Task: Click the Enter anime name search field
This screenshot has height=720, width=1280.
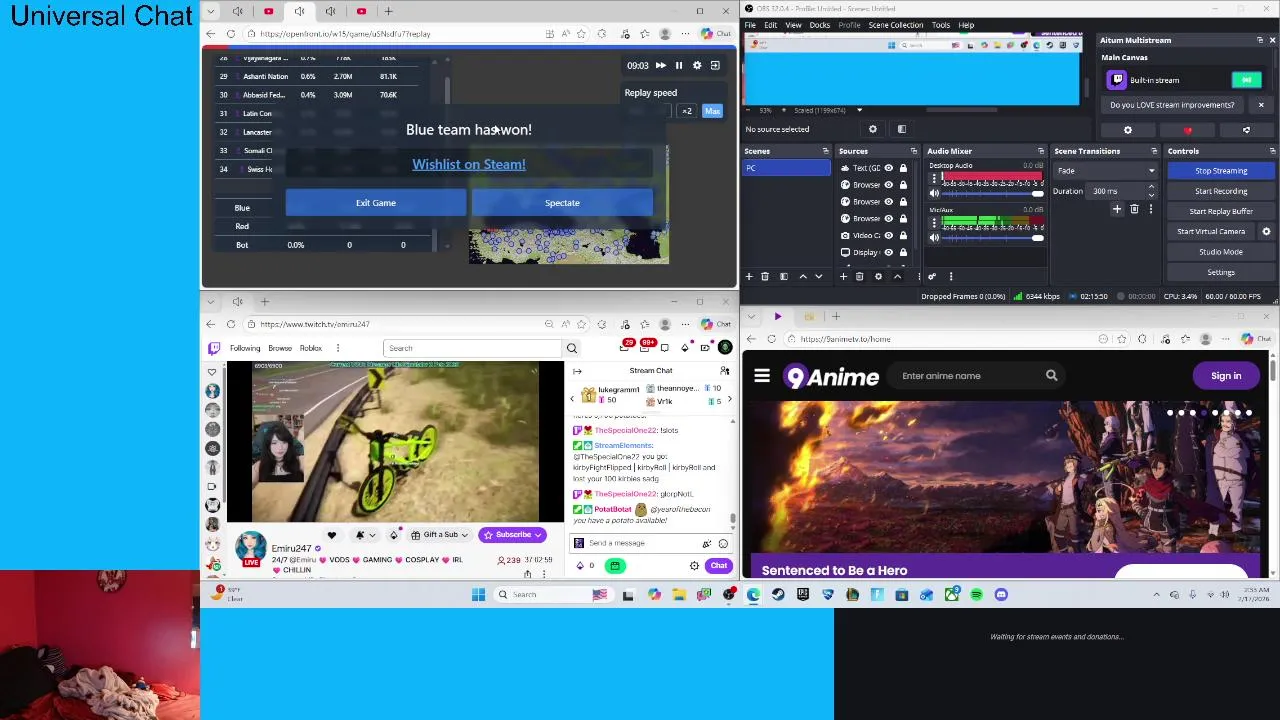Action: click(968, 376)
